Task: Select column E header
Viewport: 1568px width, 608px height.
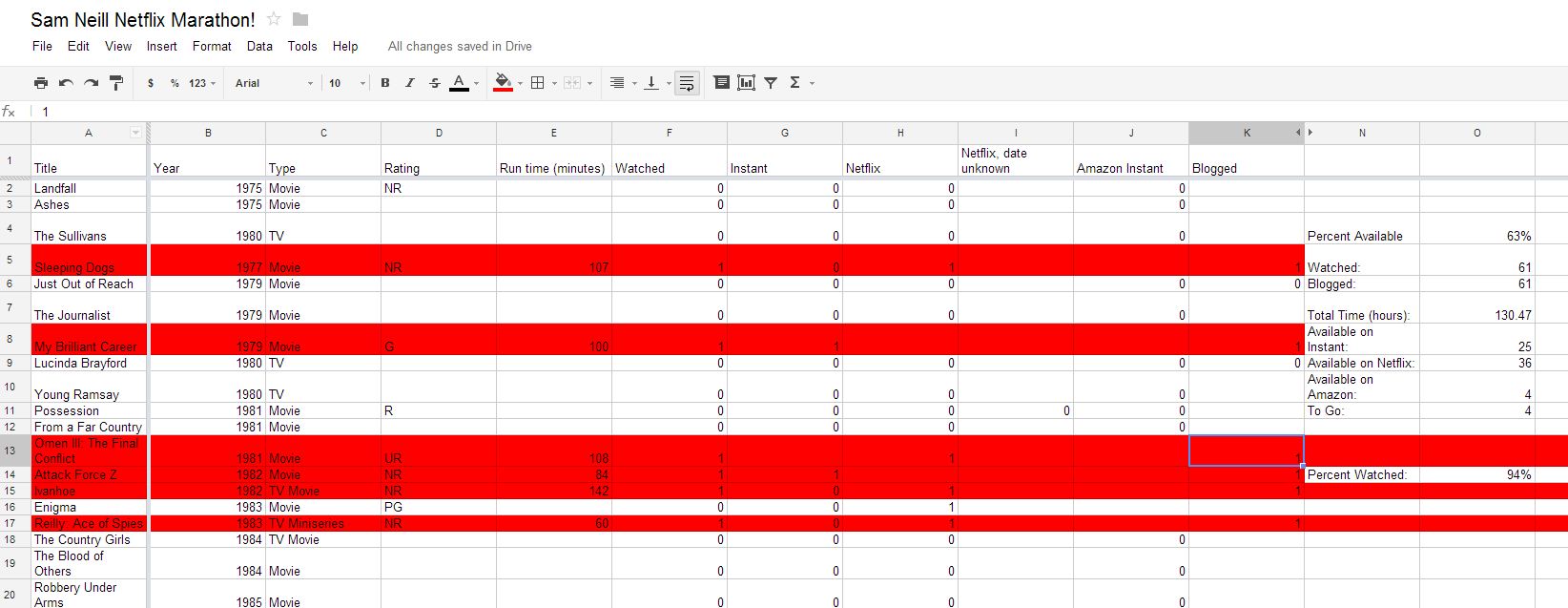Action: click(553, 133)
